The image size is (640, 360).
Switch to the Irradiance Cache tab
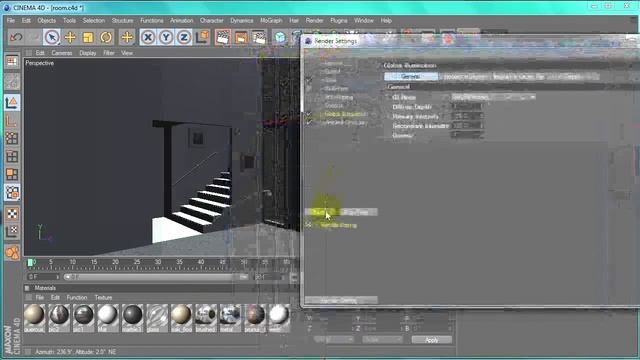[465, 76]
